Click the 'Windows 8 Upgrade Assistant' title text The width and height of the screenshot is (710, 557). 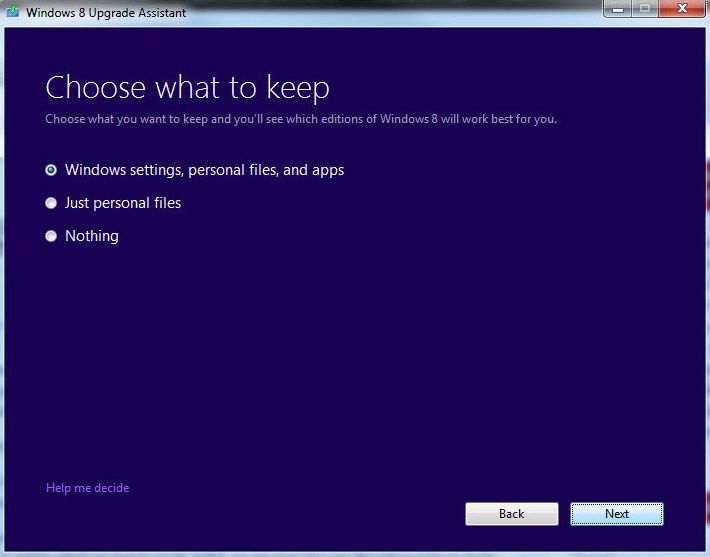(106, 13)
